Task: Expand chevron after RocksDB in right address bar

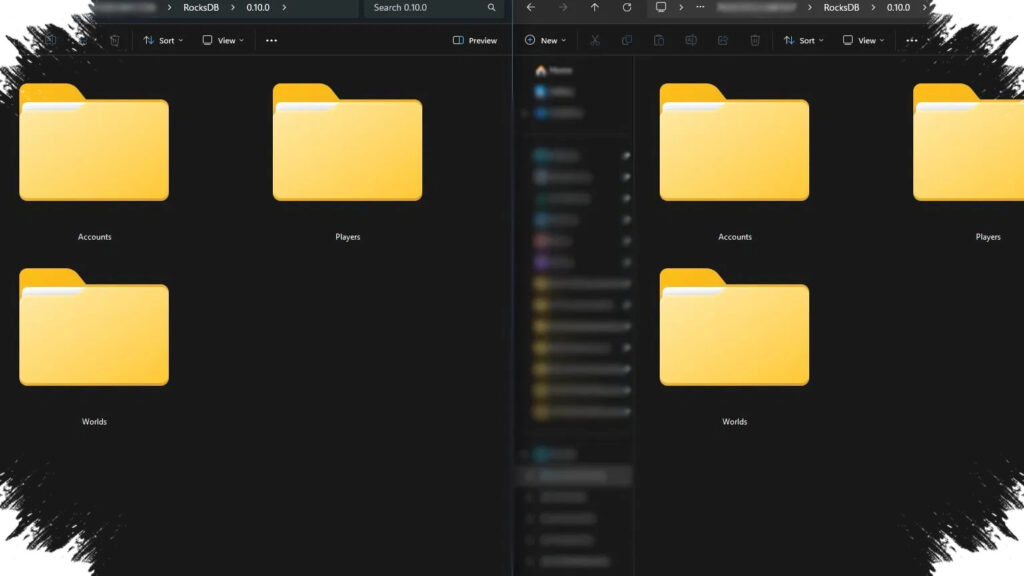Action: point(873,7)
